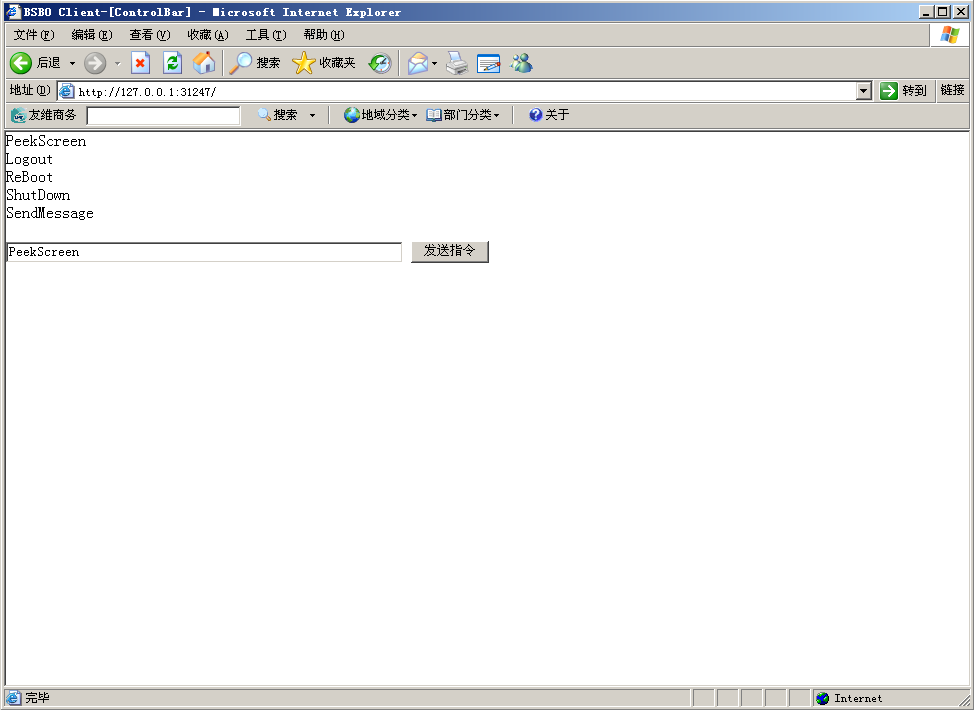The image size is (974, 710).
Task: Click the address bar URL field
Action: [466, 91]
